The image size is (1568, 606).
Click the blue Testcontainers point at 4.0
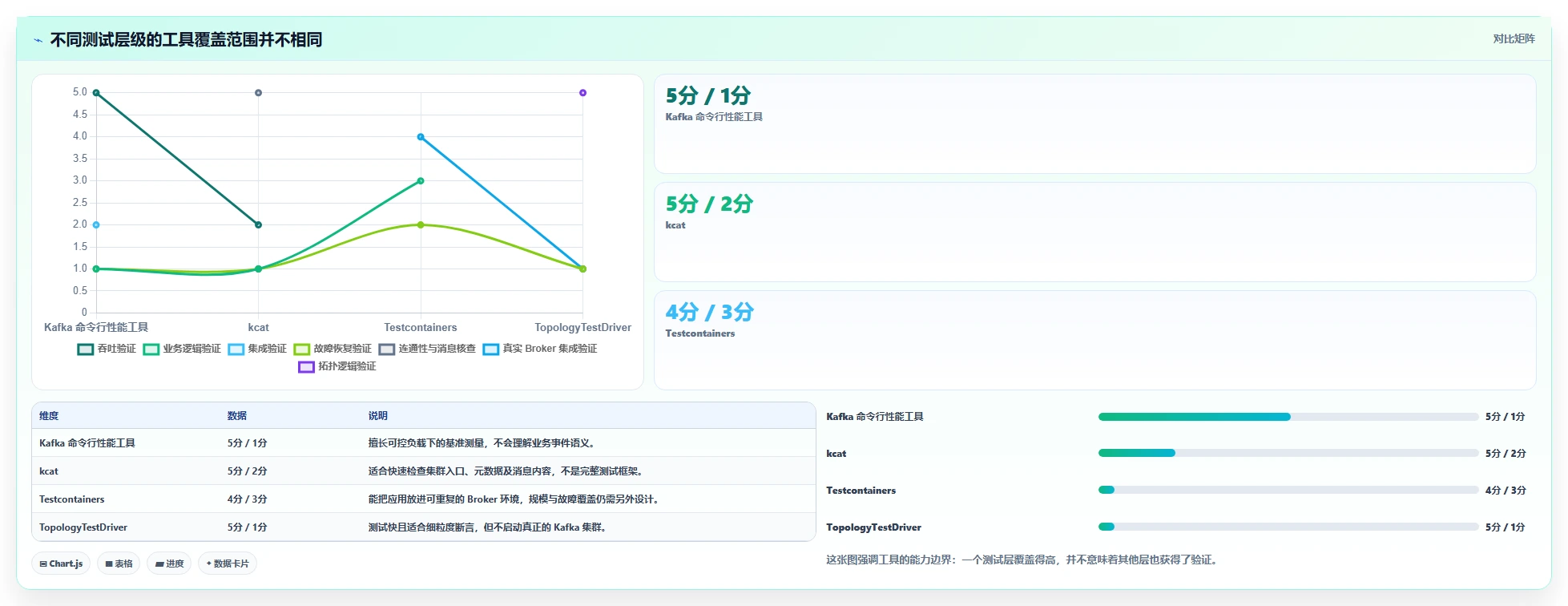[x=421, y=137]
